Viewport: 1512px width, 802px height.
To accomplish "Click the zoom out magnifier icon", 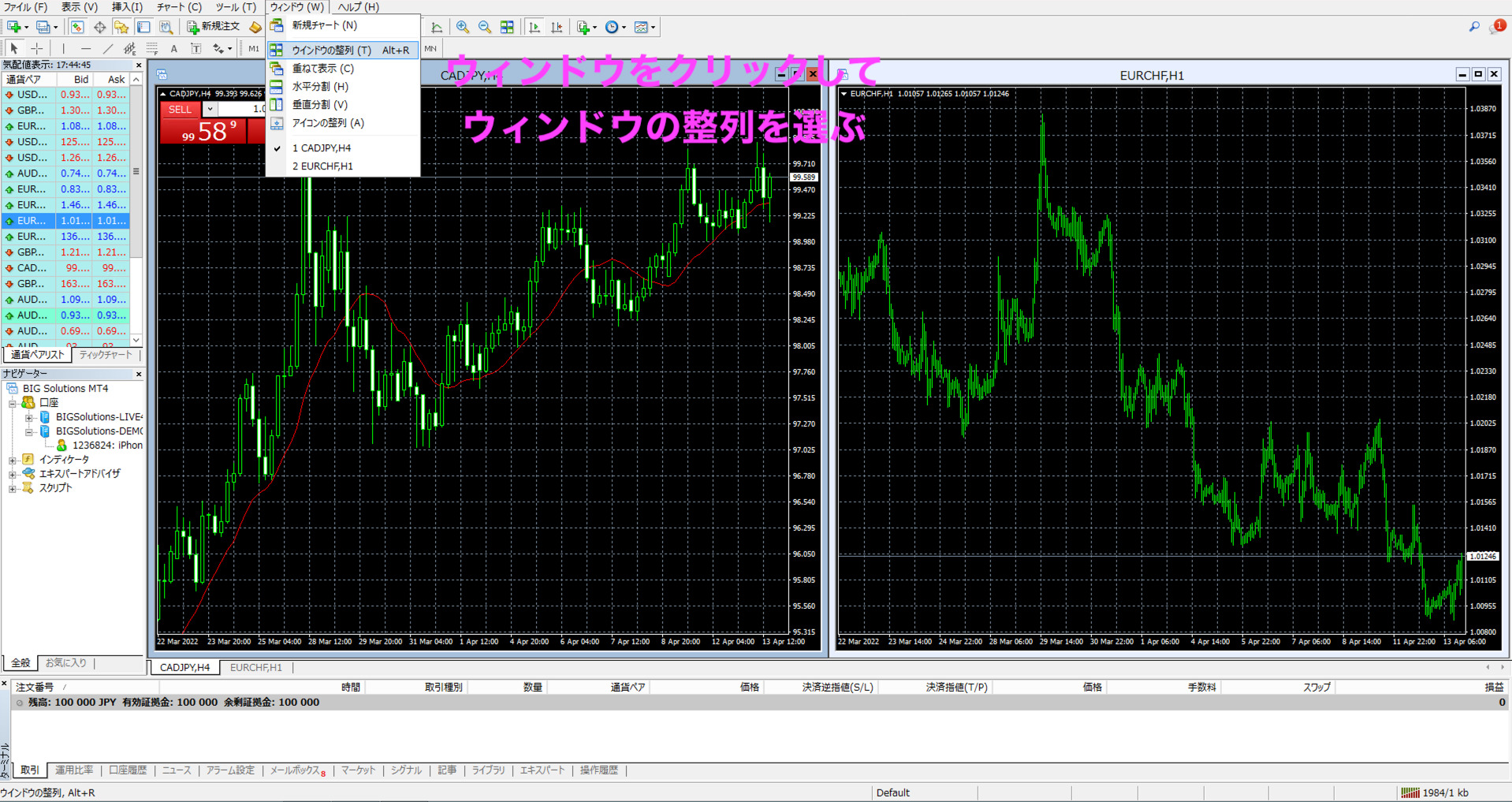I will point(485,28).
